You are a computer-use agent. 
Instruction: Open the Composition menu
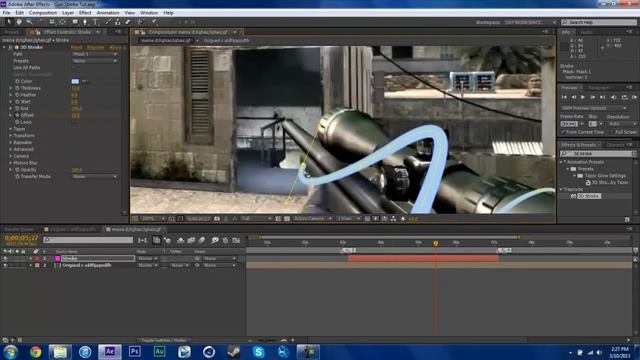pyautogui.click(x=43, y=13)
